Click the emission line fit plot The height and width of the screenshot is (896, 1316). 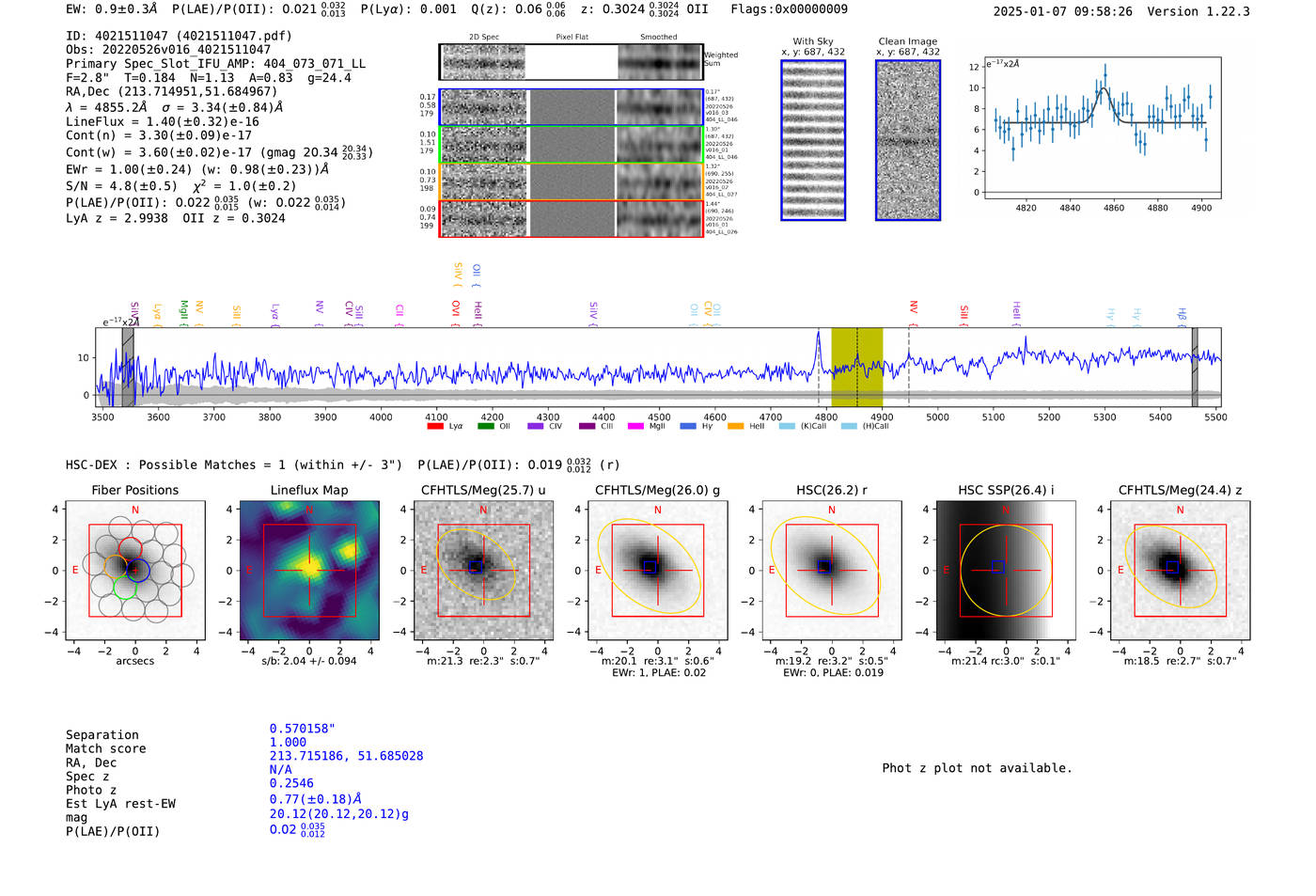pos(1102,128)
